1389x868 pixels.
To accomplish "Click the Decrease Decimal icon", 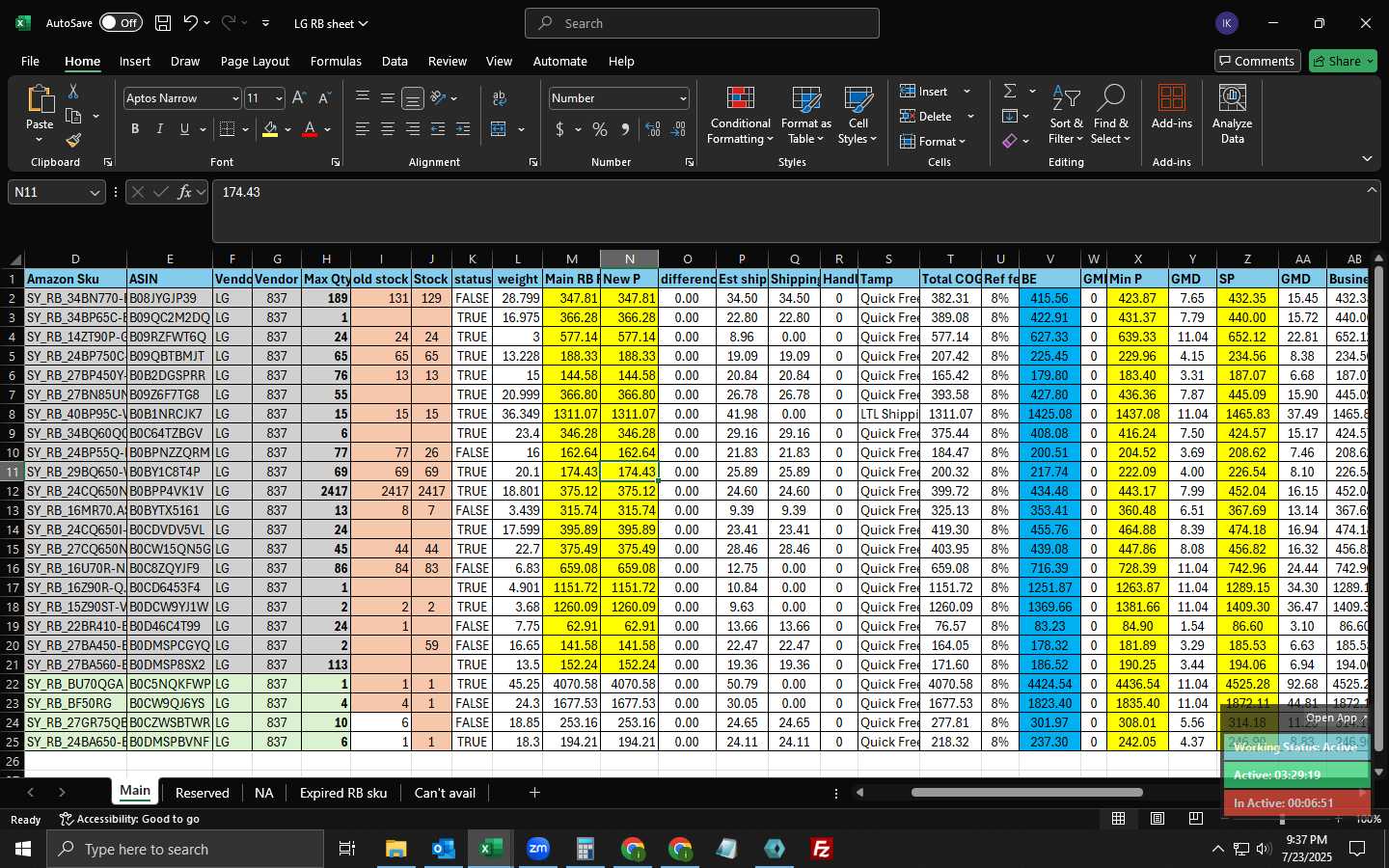I will click(678, 129).
